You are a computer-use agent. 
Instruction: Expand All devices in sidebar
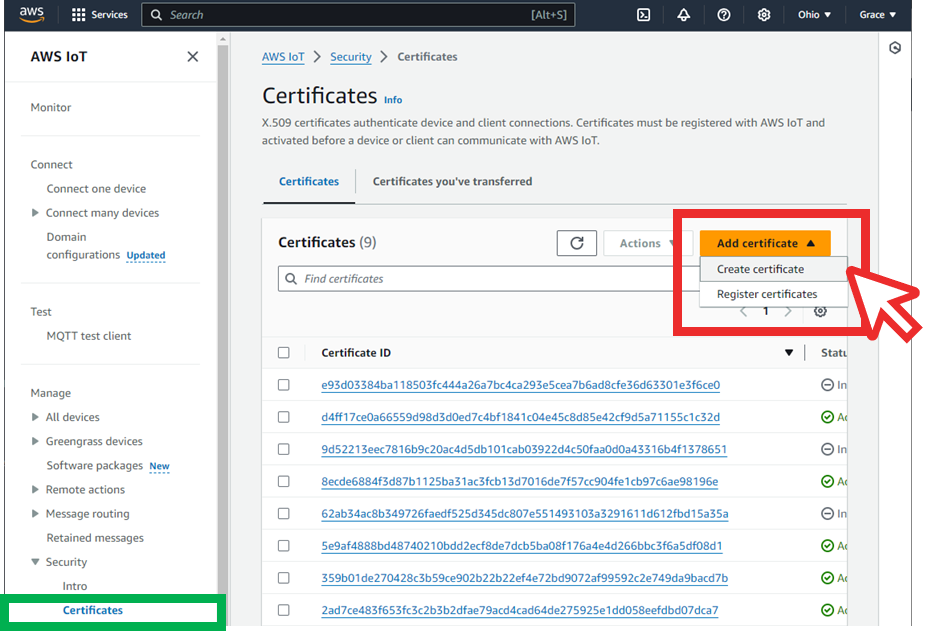point(35,417)
